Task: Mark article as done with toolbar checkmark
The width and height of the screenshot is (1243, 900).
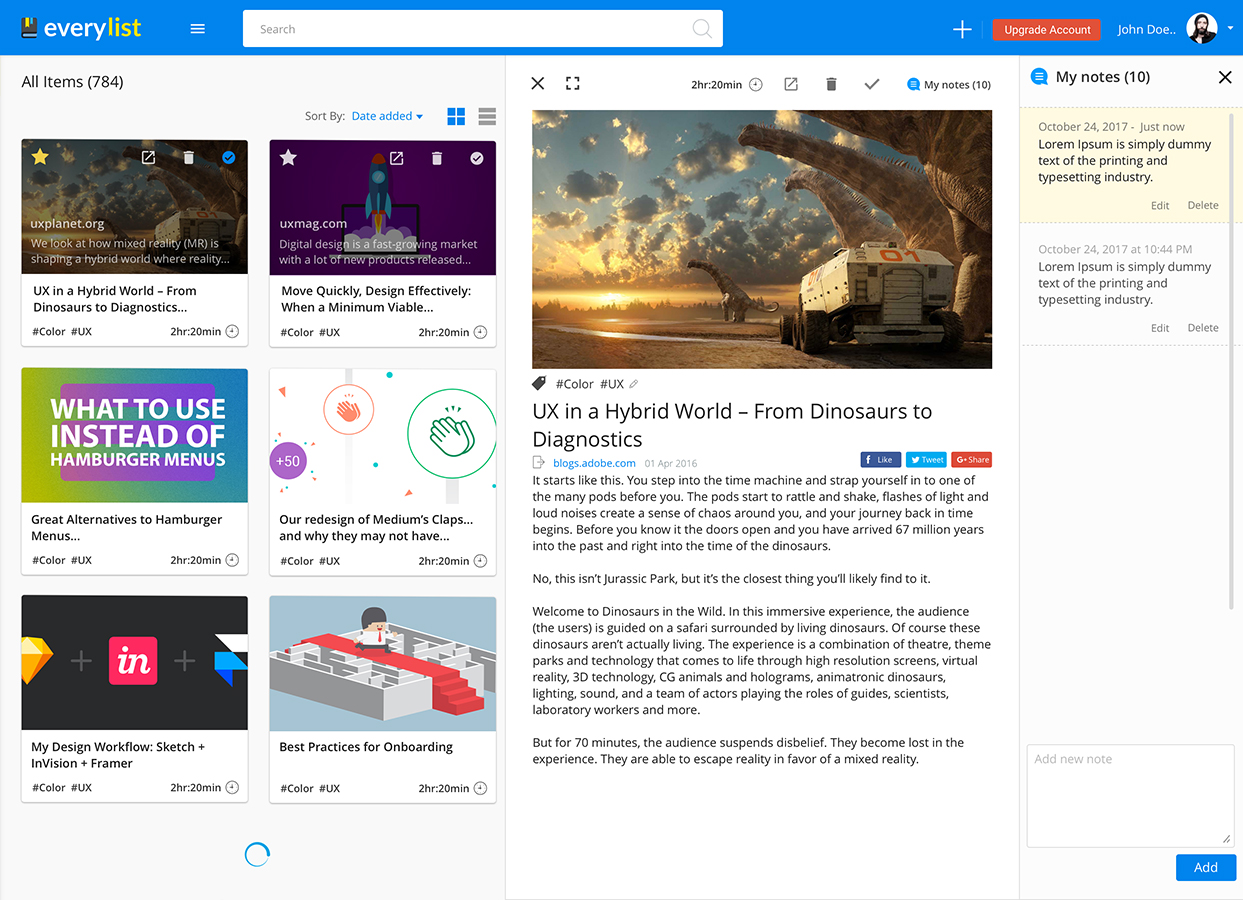Action: (x=872, y=85)
